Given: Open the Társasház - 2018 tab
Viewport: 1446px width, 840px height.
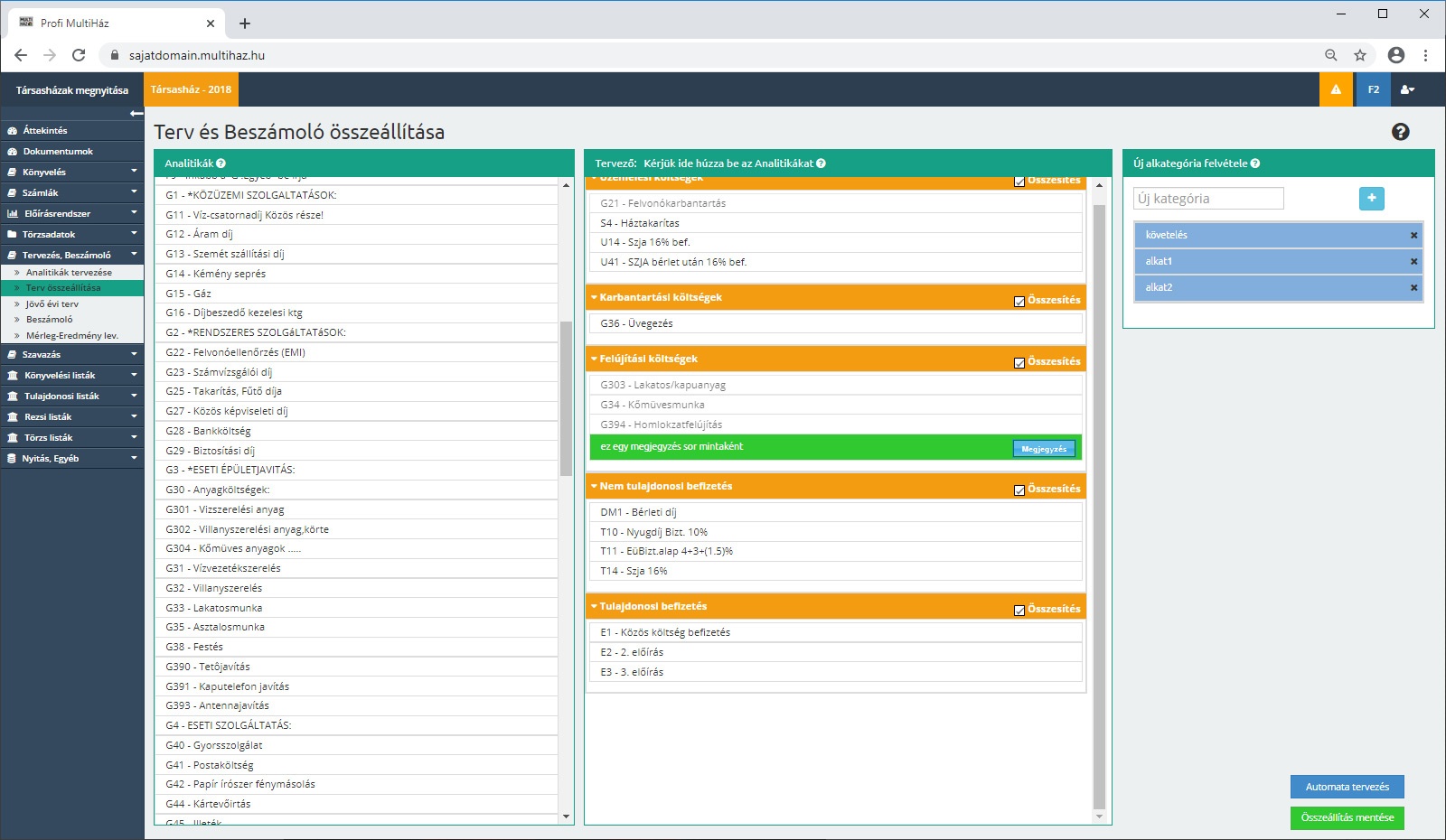Looking at the screenshot, I should (x=191, y=89).
